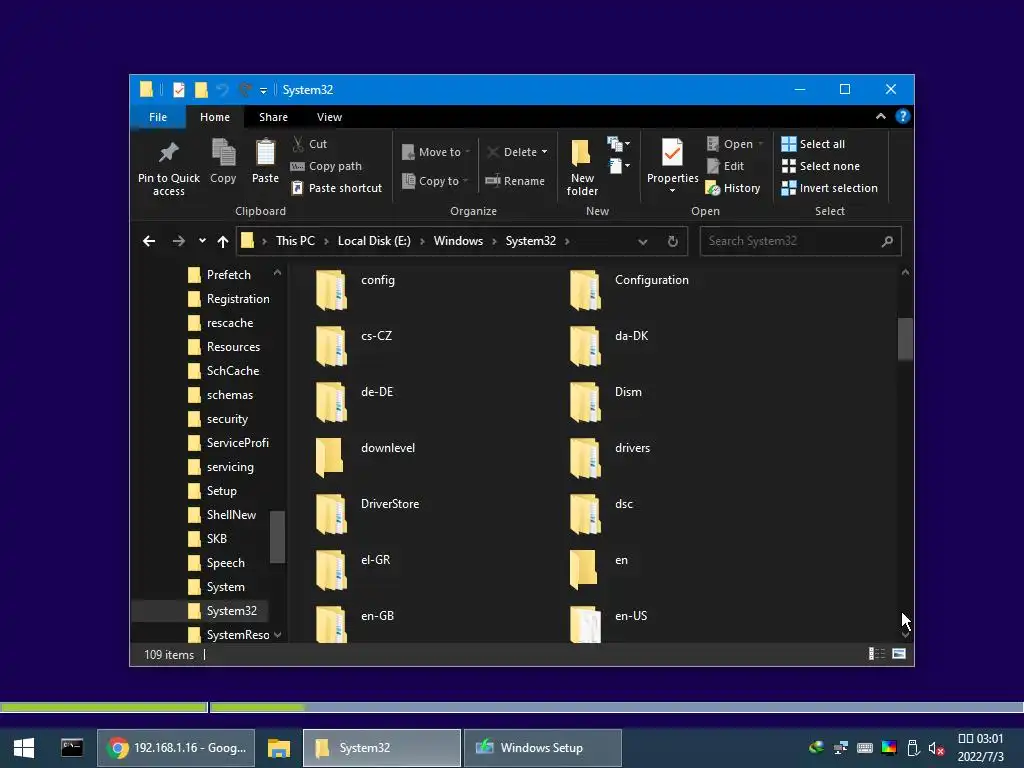This screenshot has width=1024, height=768.
Task: Click Select all
Action: point(814,144)
